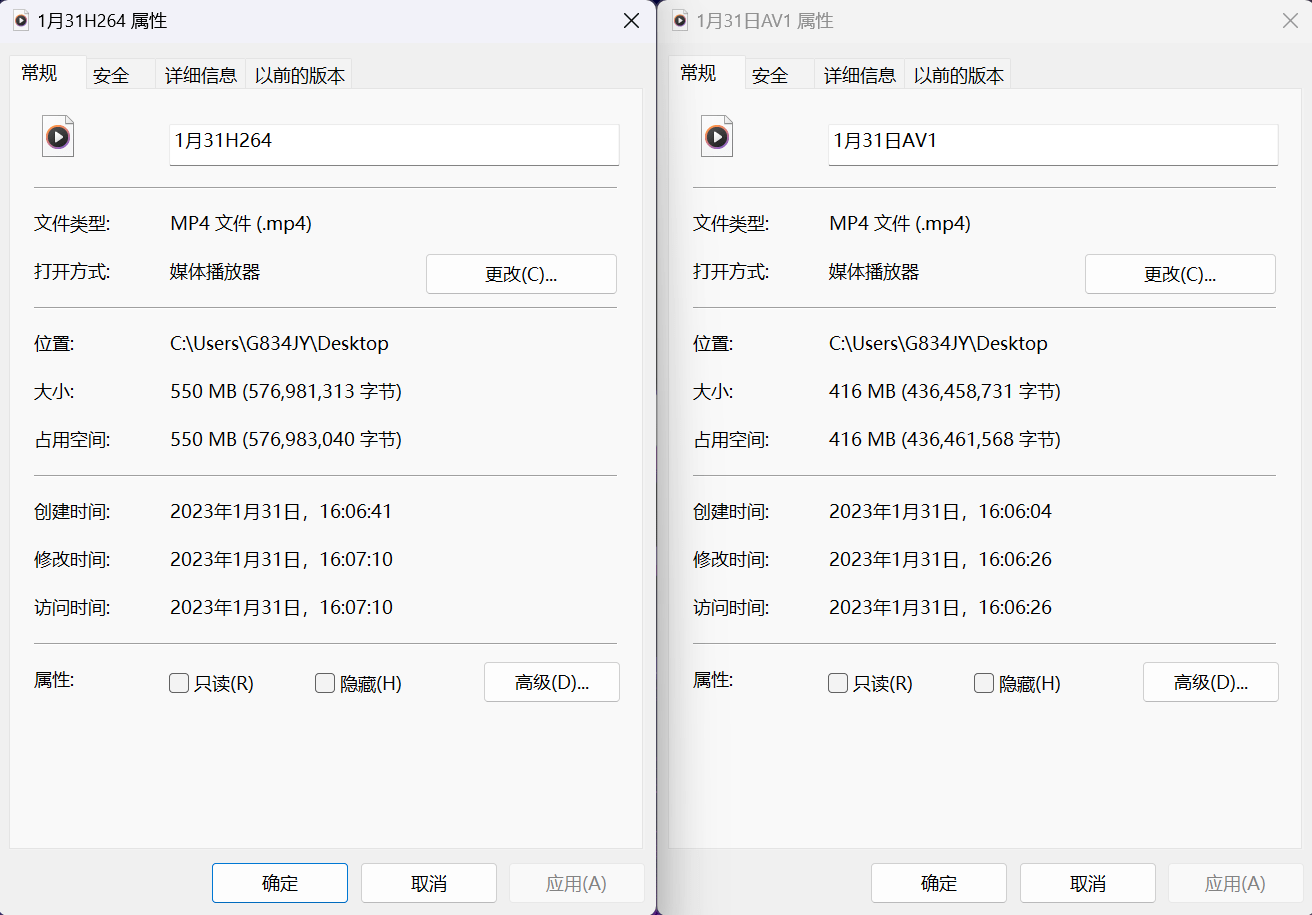Enable 隐藏(H) checkbox in AV1 window
Screen dimensions: 1312x915
983,683
